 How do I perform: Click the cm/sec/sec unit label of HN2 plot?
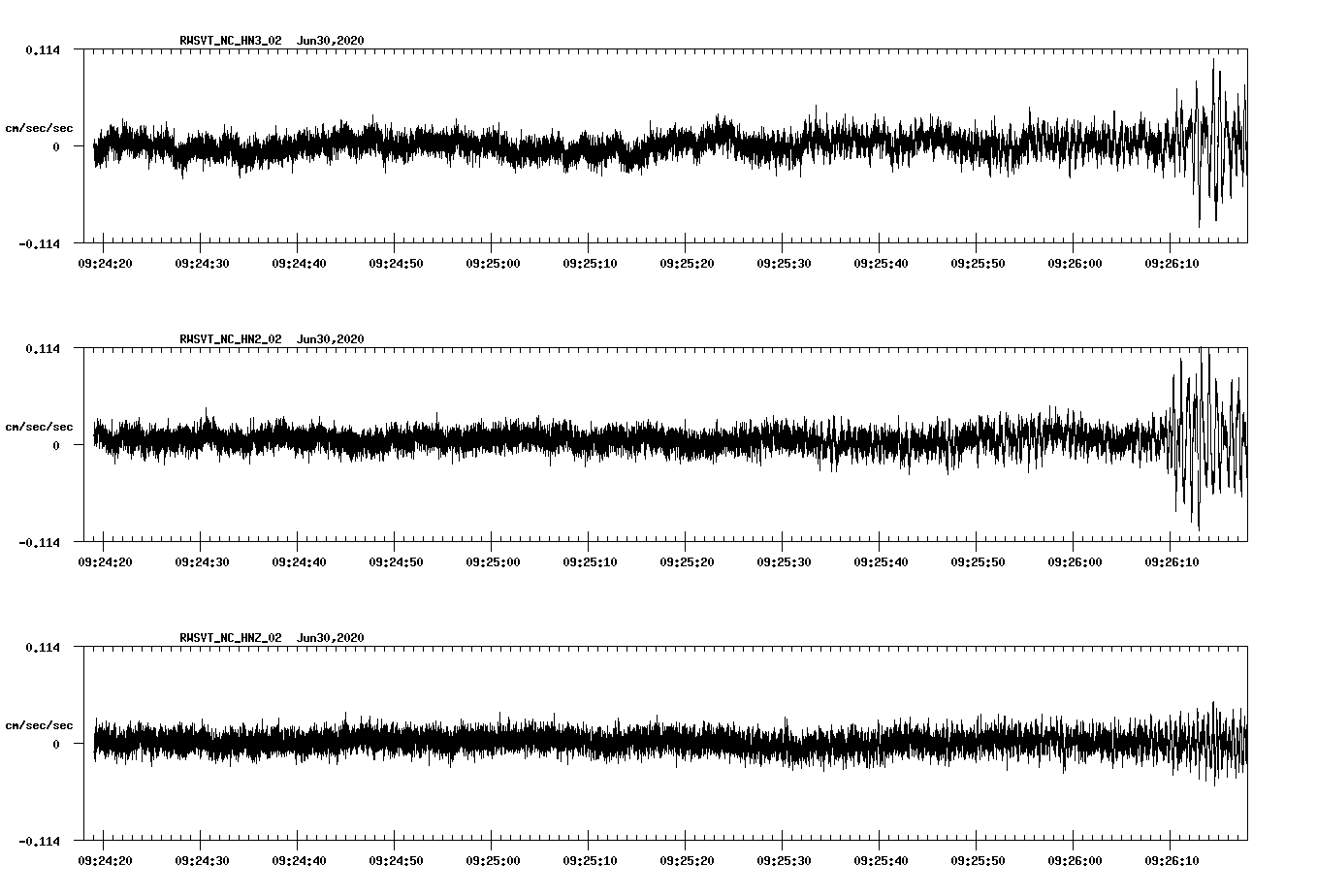pos(39,427)
